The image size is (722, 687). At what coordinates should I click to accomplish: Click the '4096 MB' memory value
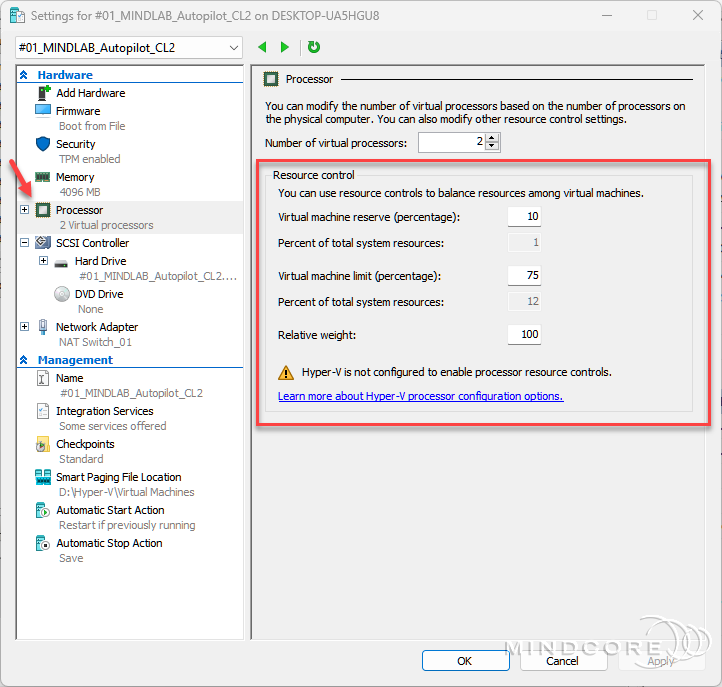80,192
